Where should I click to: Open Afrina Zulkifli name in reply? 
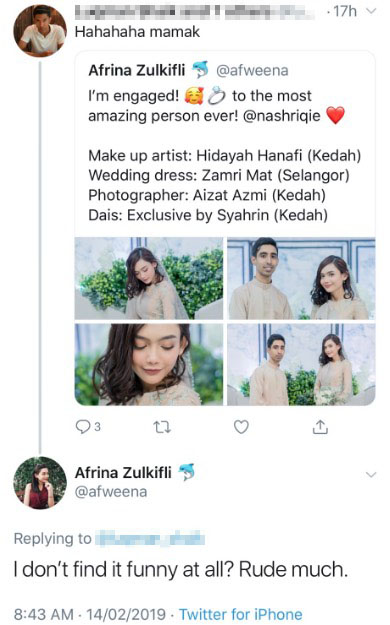coord(123,472)
